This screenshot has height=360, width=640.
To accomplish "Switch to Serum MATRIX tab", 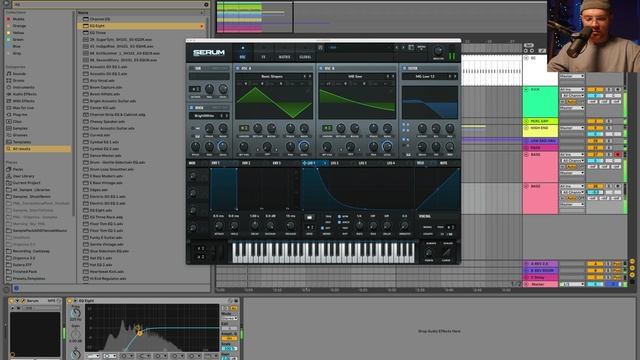I will tap(284, 53).
